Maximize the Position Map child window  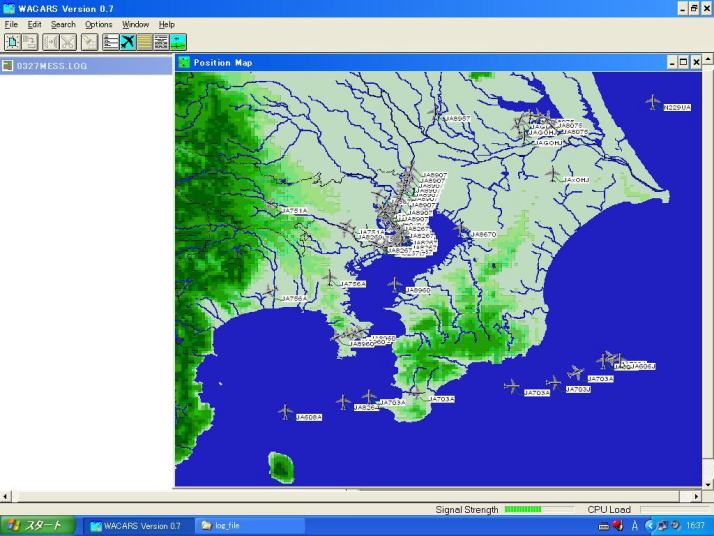coord(683,63)
